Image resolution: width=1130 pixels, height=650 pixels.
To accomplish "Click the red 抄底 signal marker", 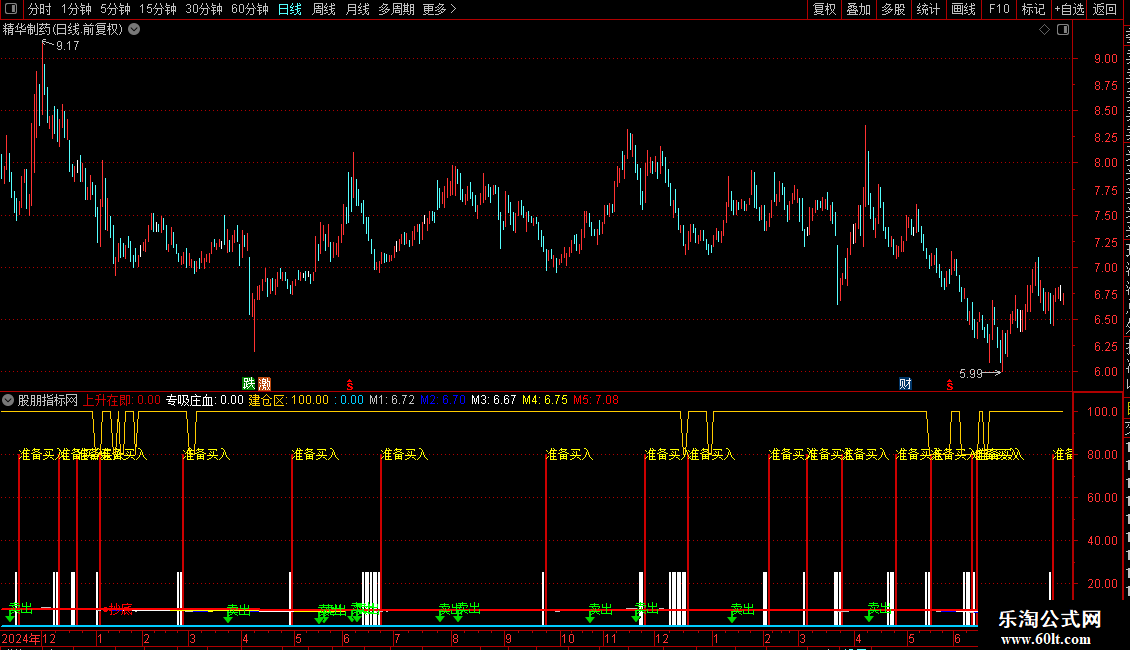I will point(120,610).
